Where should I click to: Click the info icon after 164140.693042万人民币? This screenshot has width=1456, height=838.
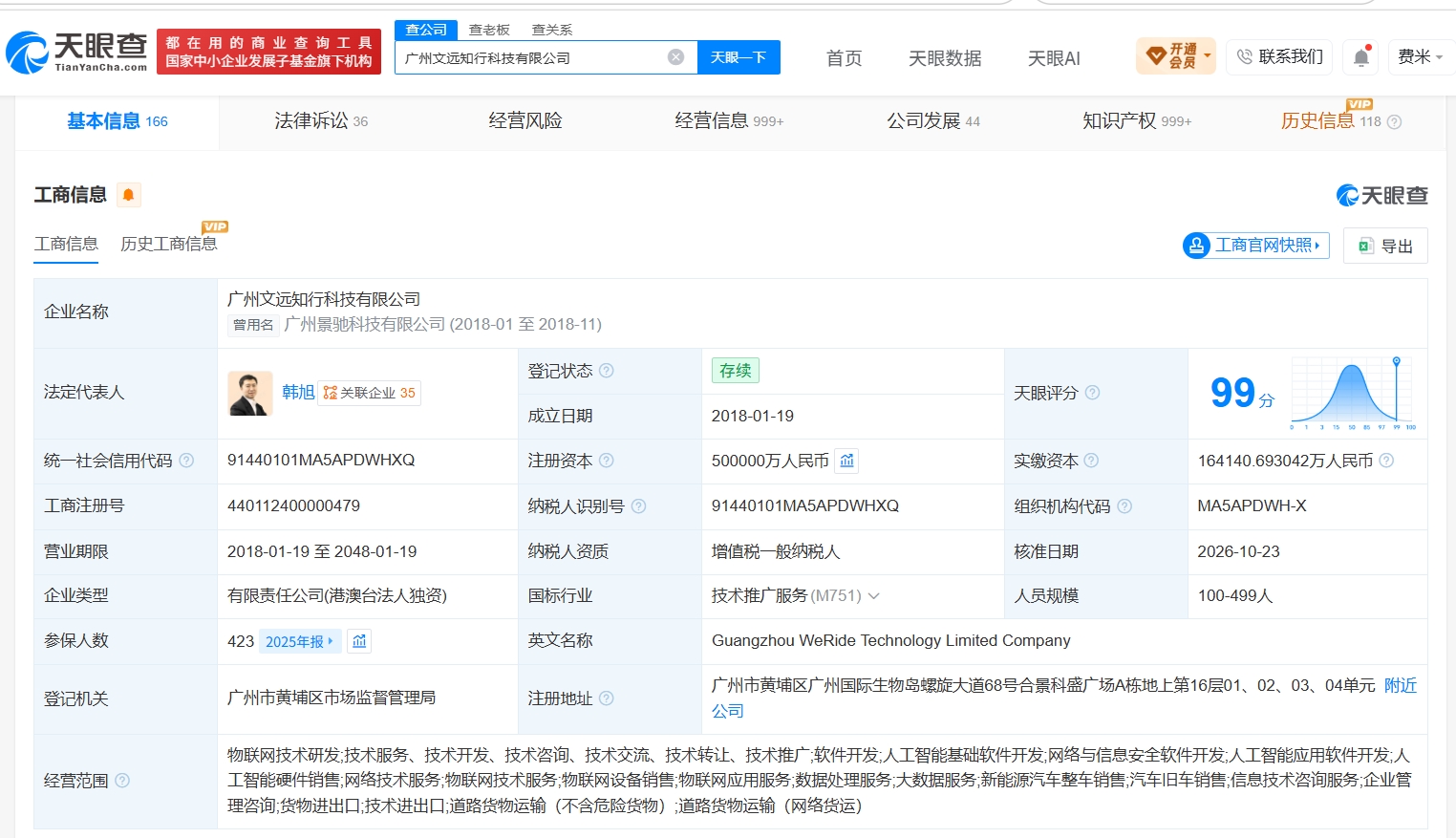[x=1386, y=461]
